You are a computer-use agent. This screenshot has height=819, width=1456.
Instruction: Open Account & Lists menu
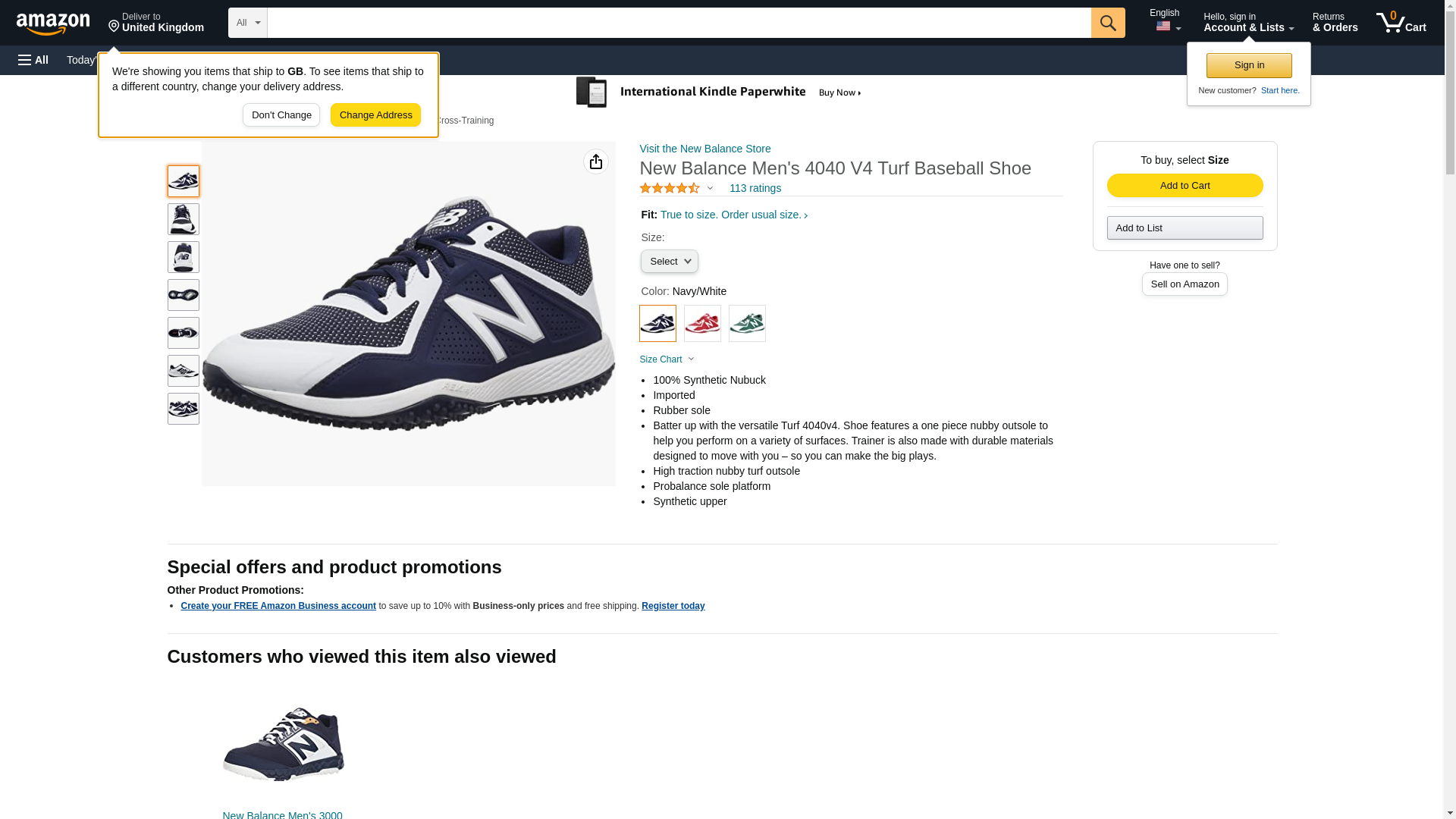pos(1247,23)
